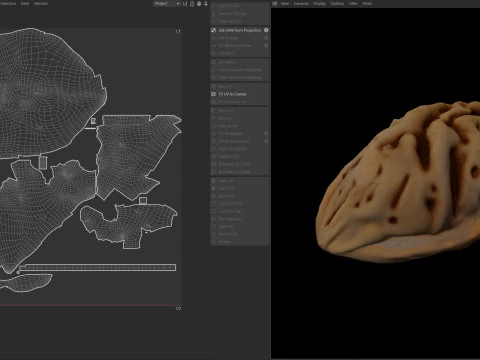The image size is (480, 360).
Task: Open the Panel menu of 3D viewport
Action: (367, 3)
